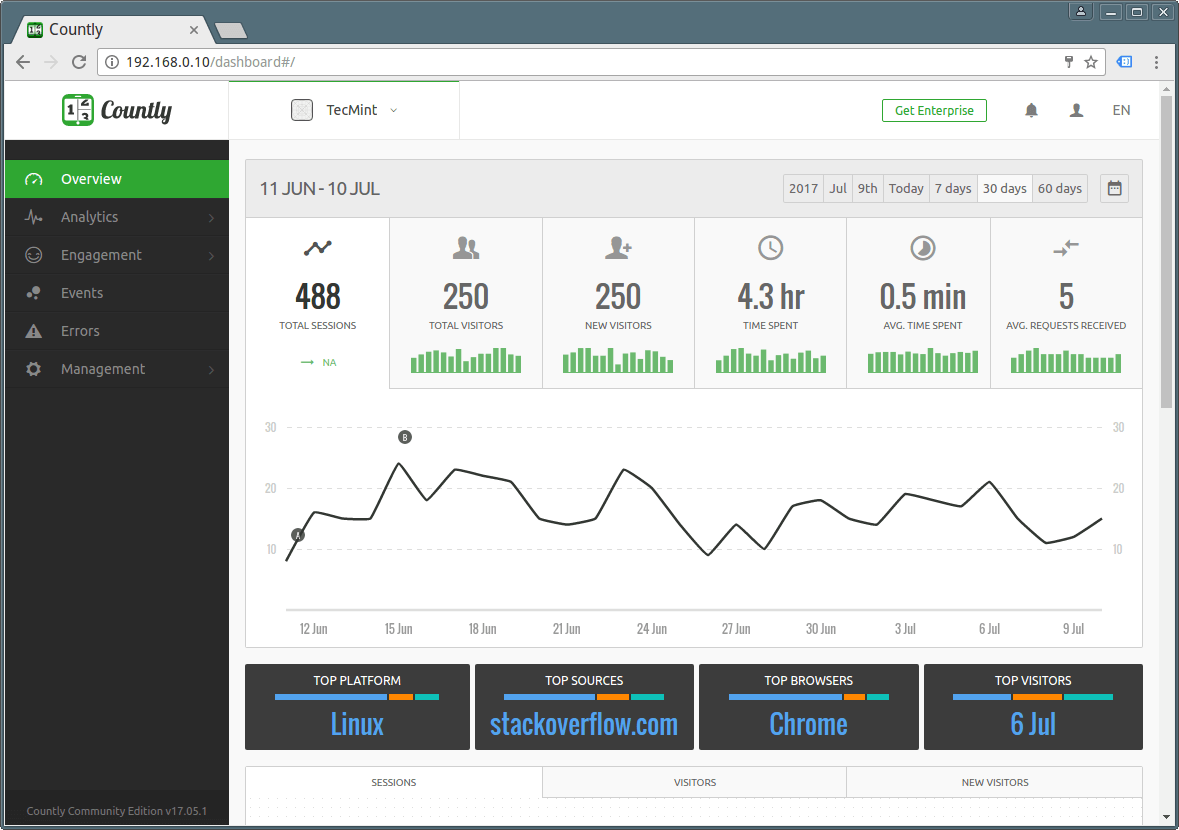Click the TecMint app icon
Image resolution: width=1179 pixels, height=830 pixels.
click(x=302, y=110)
